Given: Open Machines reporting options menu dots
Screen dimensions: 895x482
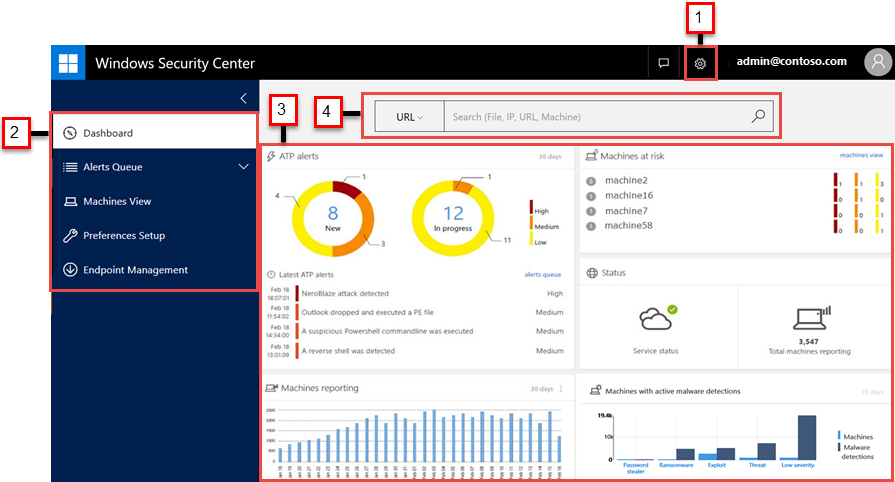Looking at the screenshot, I should pyautogui.click(x=561, y=388).
